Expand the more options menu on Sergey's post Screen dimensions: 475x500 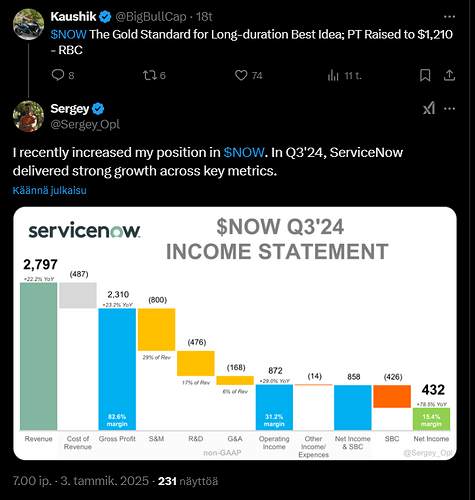(449, 109)
